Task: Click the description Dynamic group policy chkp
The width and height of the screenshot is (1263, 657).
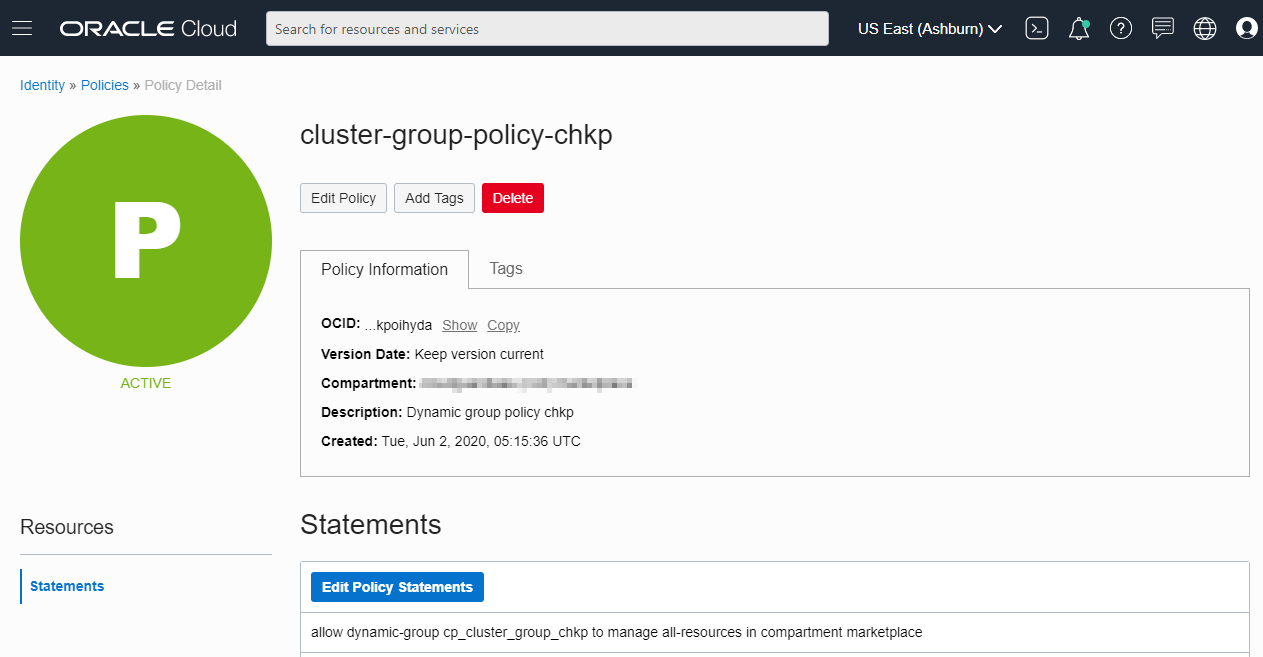Action: [490, 412]
